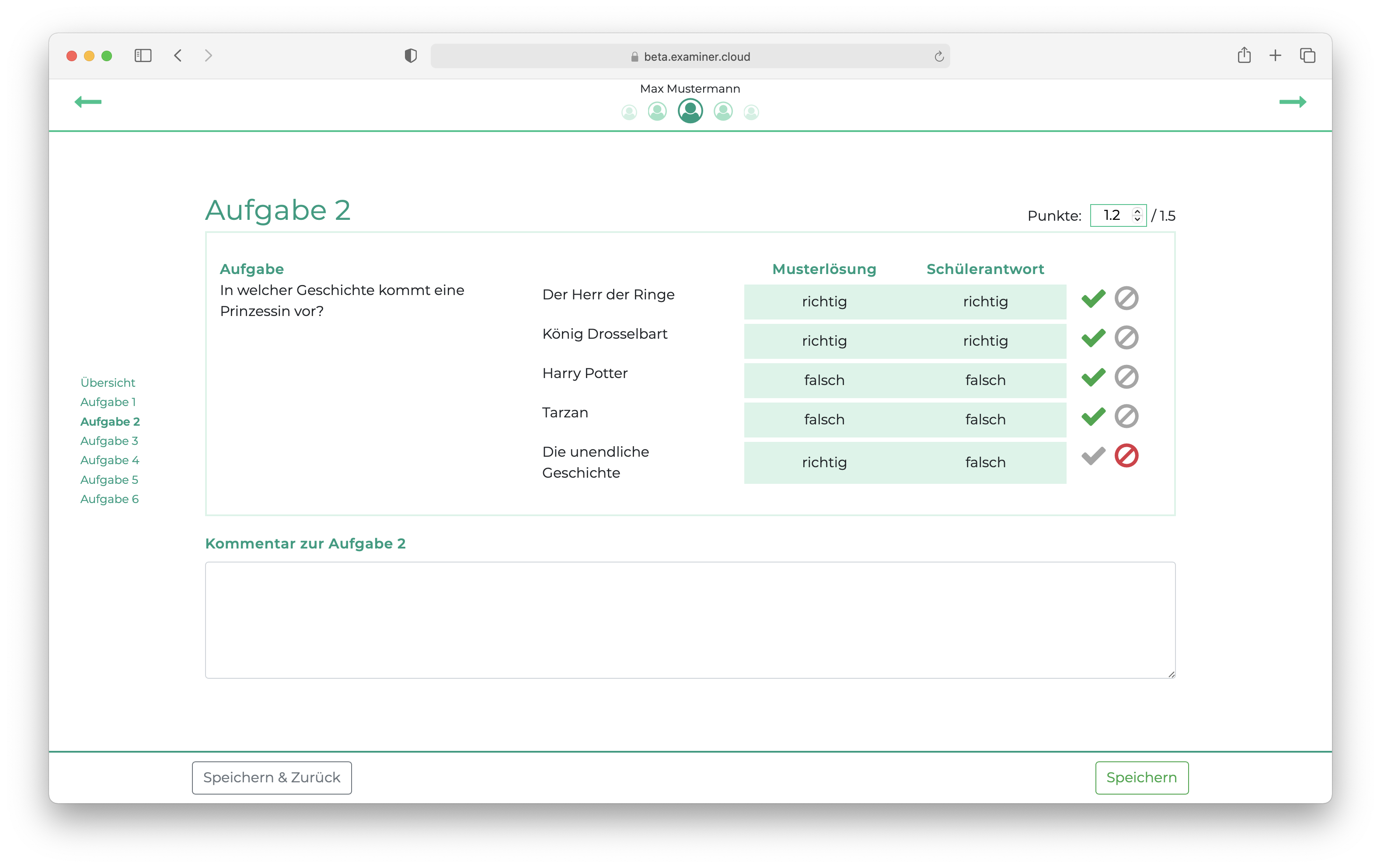This screenshot has width=1381, height=868.
Task: Navigate to the next student with the green arrow
Action: click(1294, 101)
